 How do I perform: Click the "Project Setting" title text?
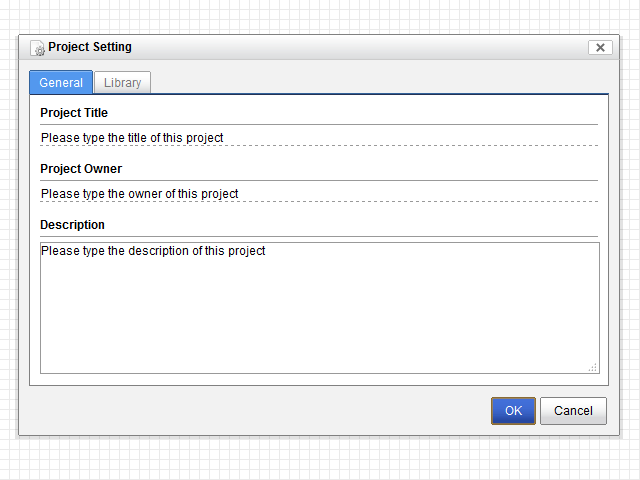click(x=90, y=47)
